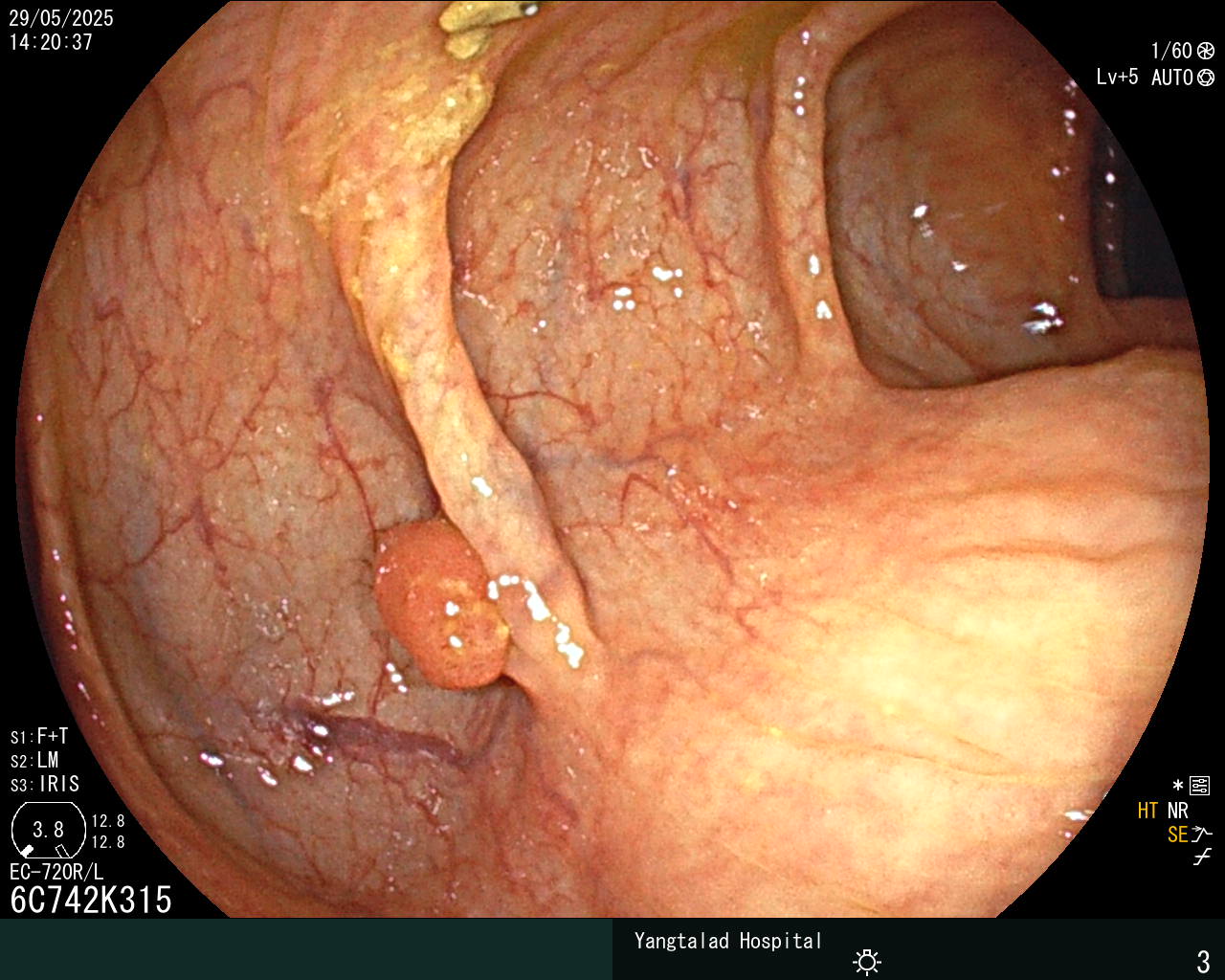
Task: Click the date 29/05/2025
Action: (x=61, y=18)
